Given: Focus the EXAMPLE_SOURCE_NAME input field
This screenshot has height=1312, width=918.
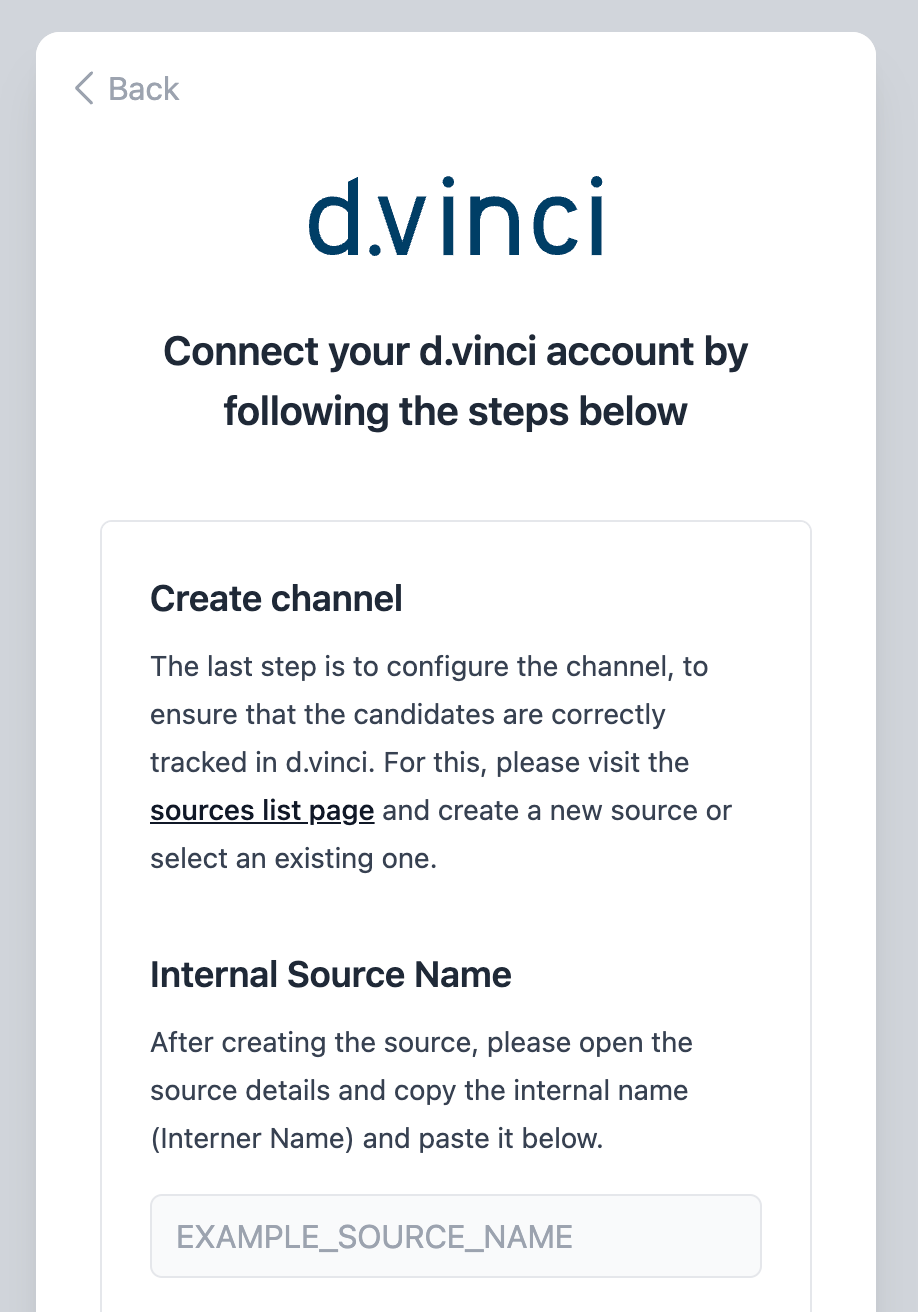Looking at the screenshot, I should coord(455,1236).
